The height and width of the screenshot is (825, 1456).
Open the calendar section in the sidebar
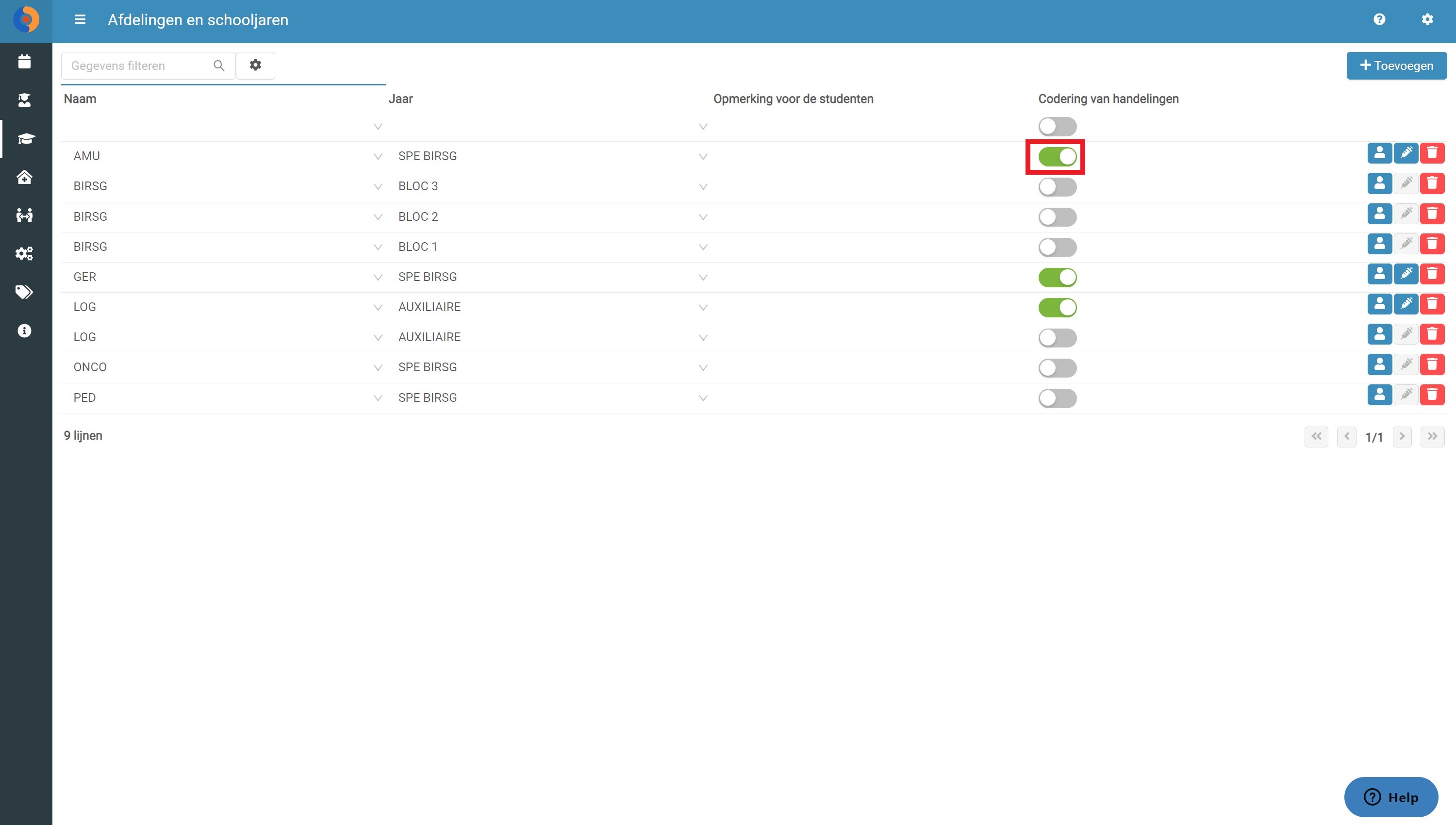[x=24, y=62]
